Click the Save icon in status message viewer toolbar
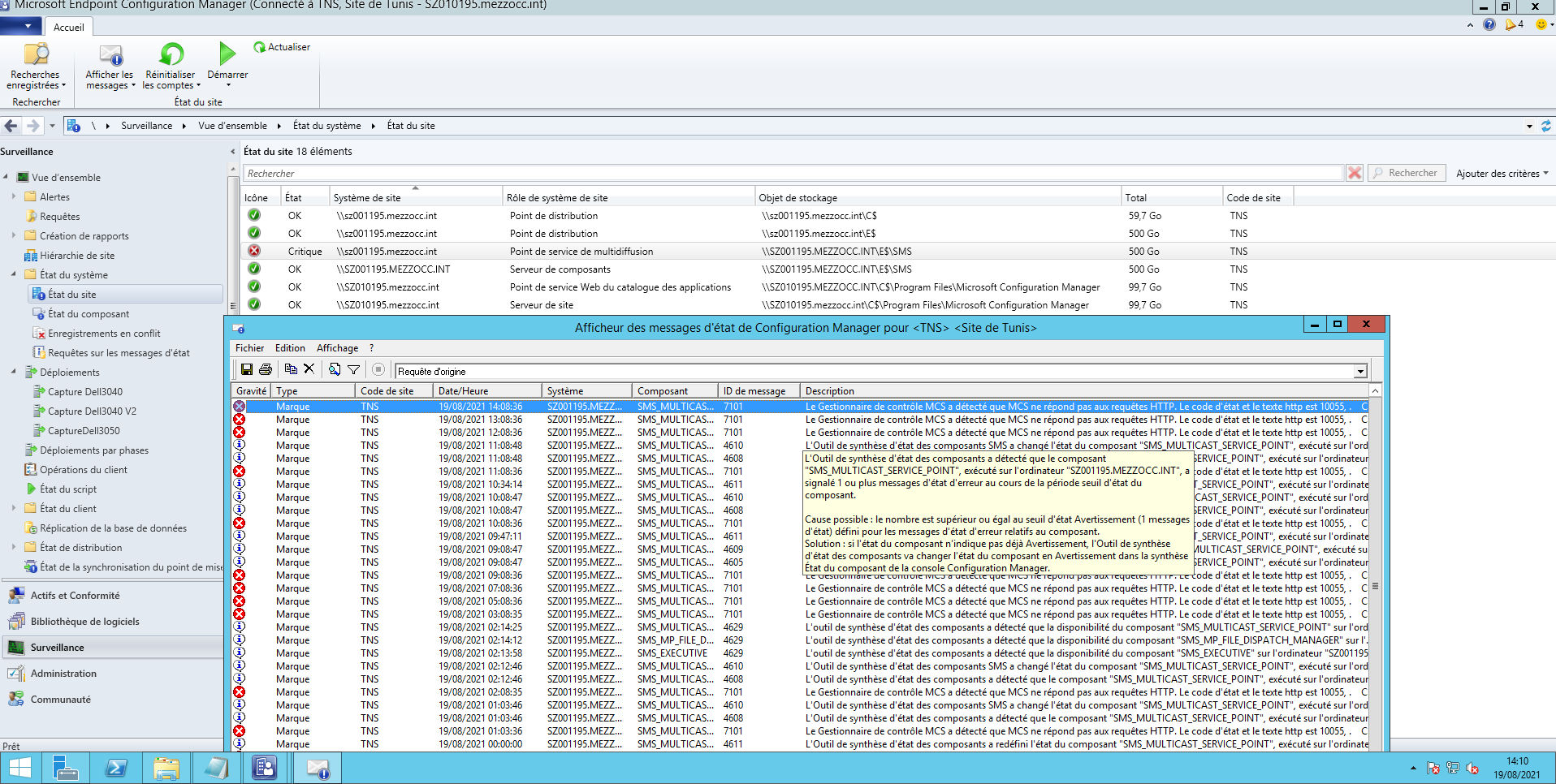Image resolution: width=1556 pixels, height=784 pixels. click(246, 370)
